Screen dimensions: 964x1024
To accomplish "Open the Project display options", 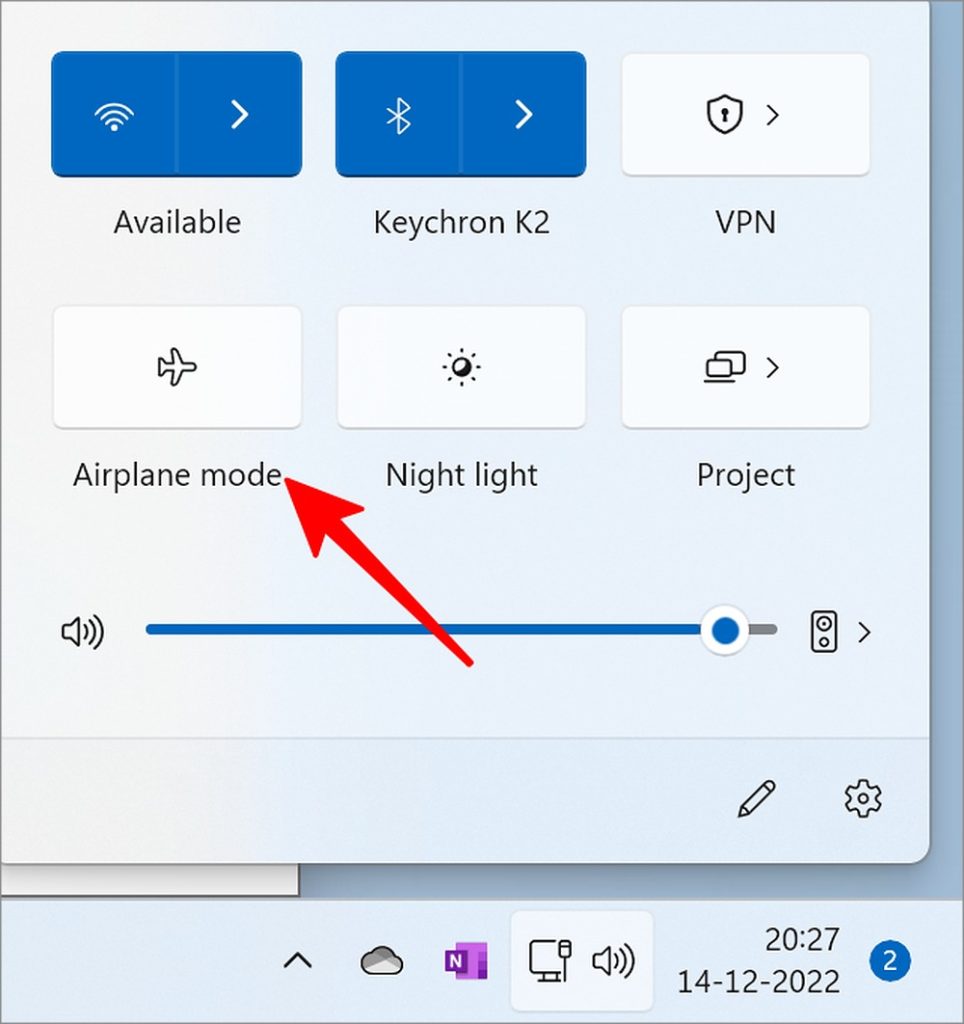I will pos(745,368).
